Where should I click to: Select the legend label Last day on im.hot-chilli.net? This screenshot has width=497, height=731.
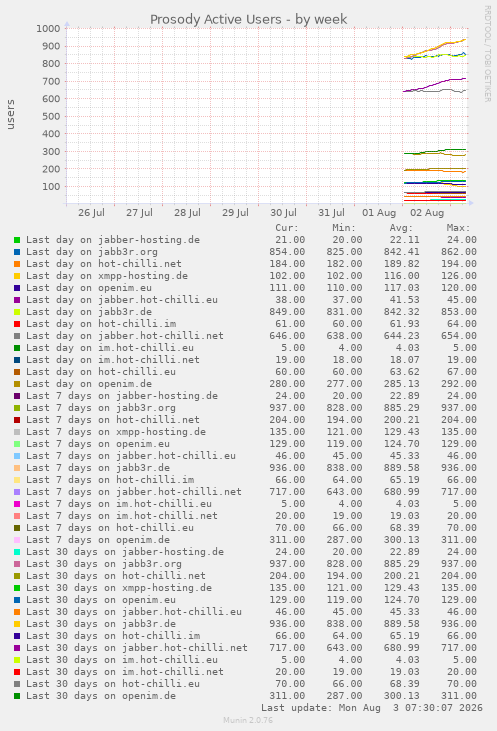(x=113, y=360)
